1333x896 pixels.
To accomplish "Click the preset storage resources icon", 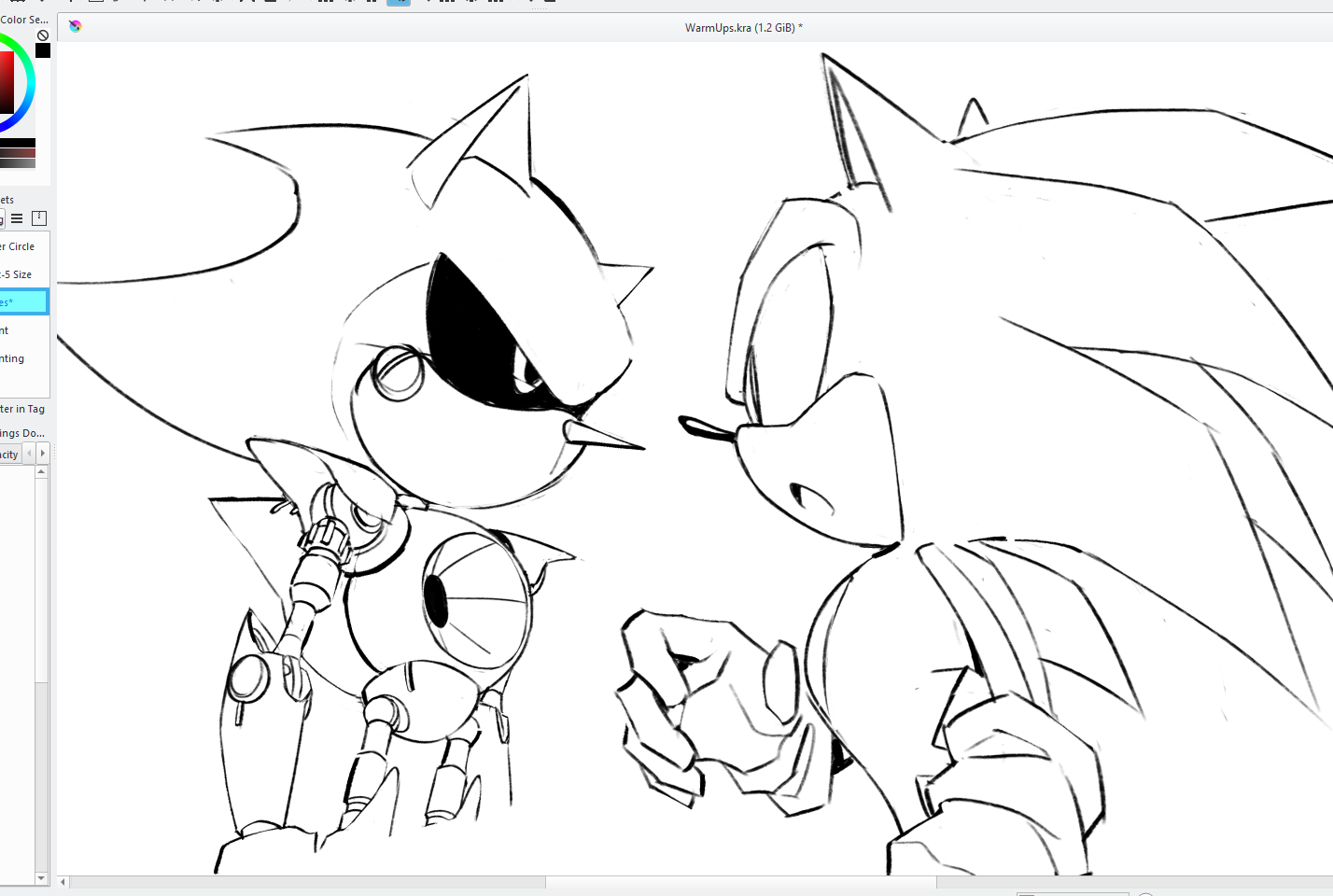I will (x=39, y=218).
